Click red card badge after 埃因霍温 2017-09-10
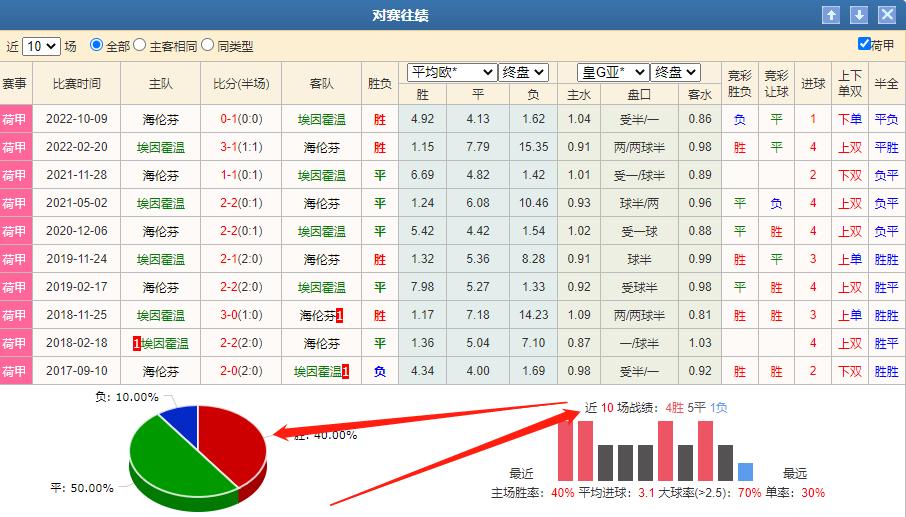Screen dimensions: 906x517 pyautogui.click(x=346, y=371)
